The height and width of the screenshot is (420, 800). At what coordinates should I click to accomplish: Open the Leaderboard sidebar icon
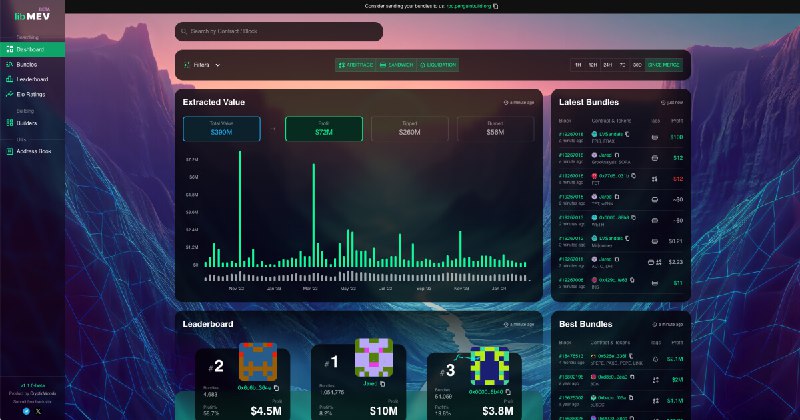(9, 79)
